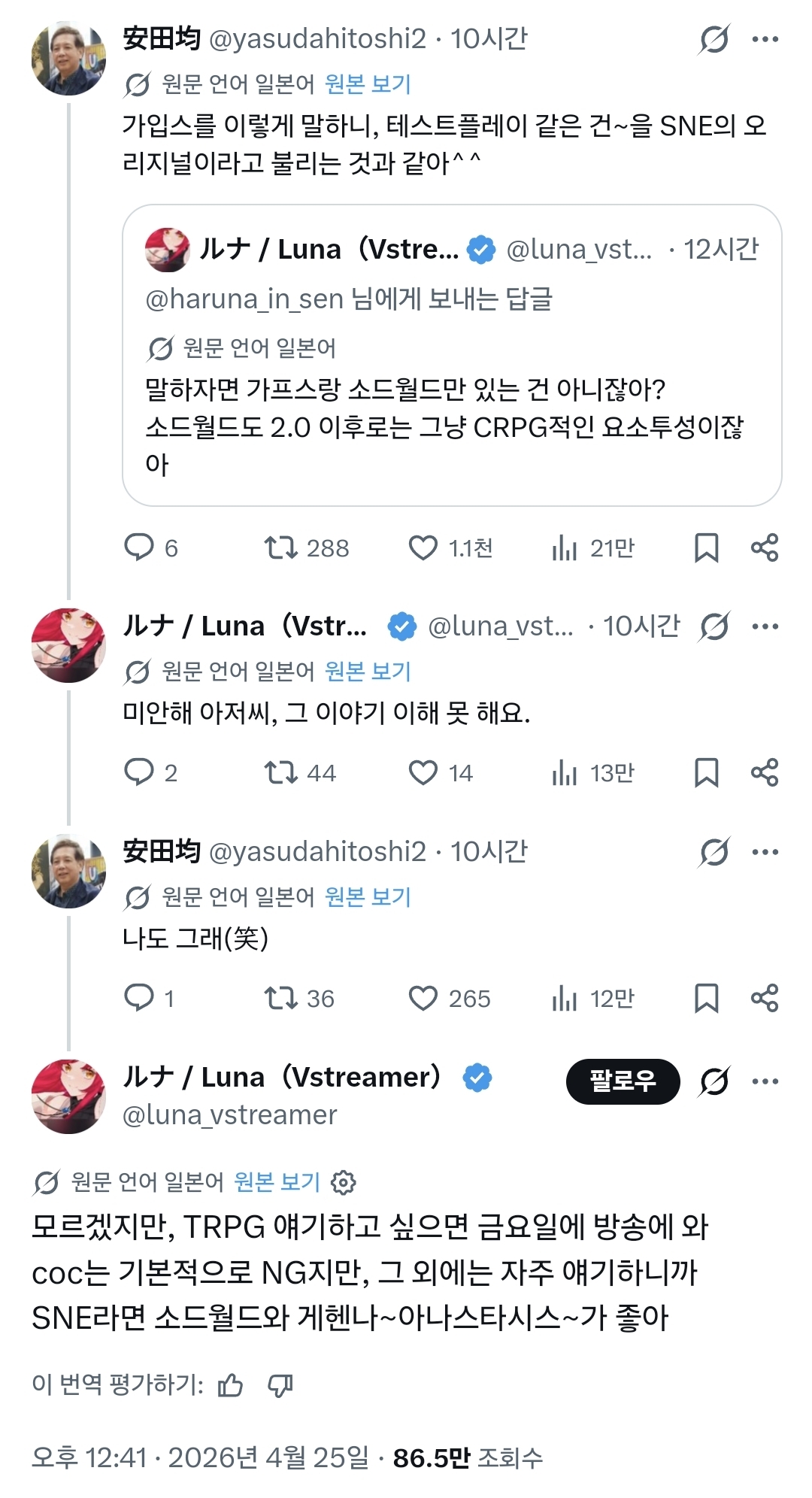812x1498 pixels.
Task: Like the post with 1.1천 likes
Action: click(423, 547)
